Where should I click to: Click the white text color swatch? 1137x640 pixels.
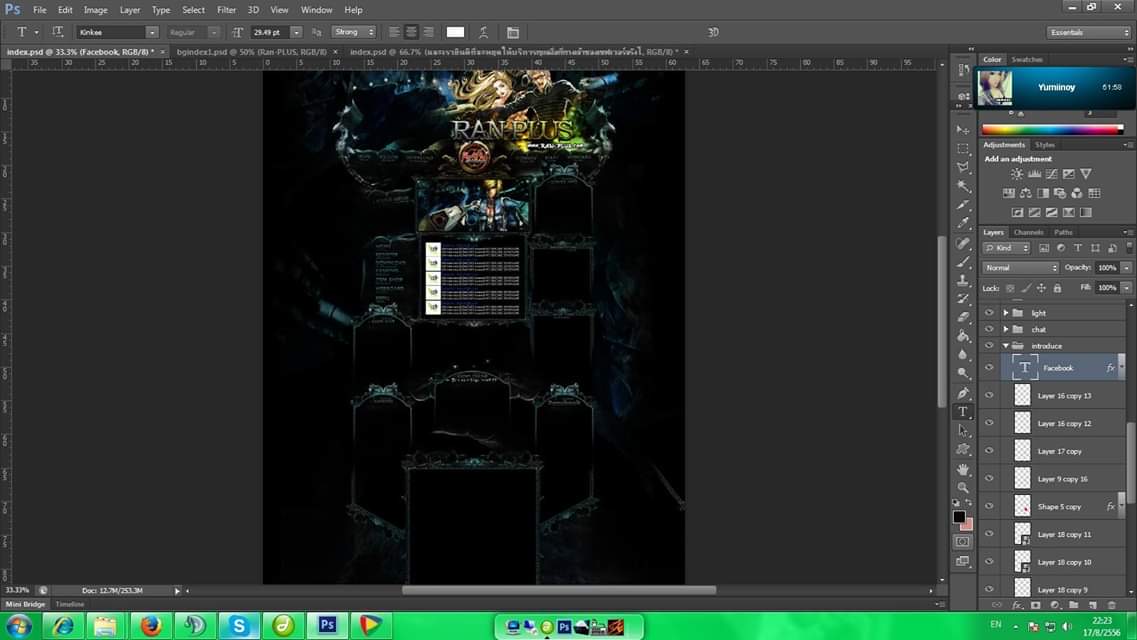coord(455,33)
